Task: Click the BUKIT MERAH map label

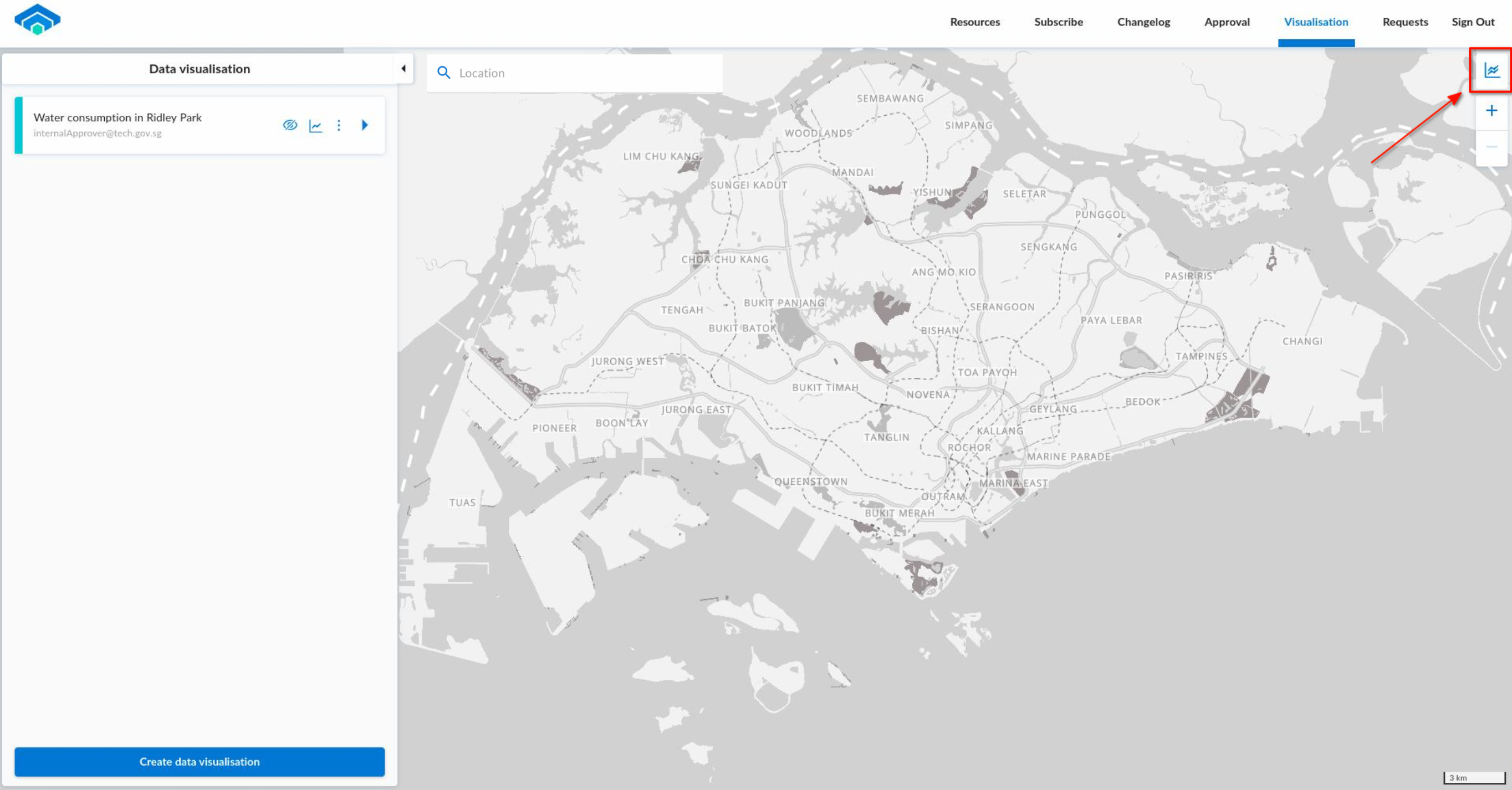Action: coord(899,513)
